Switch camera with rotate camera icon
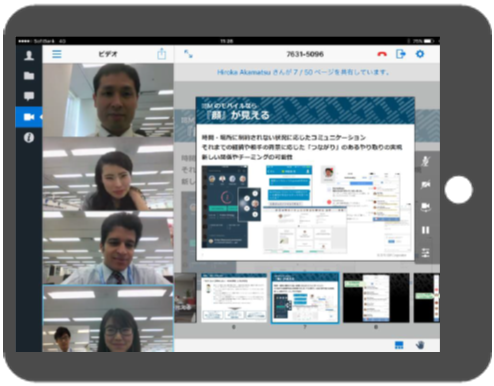The width and height of the screenshot is (494, 386). [425, 207]
